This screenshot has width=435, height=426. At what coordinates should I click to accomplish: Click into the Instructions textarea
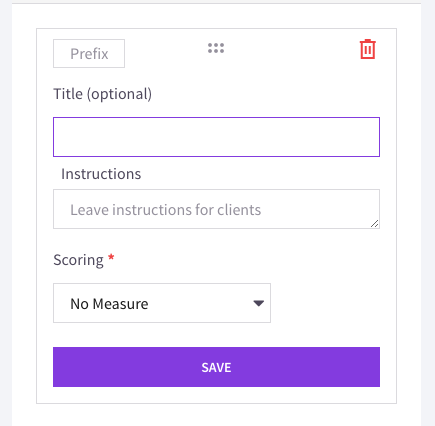[216, 209]
